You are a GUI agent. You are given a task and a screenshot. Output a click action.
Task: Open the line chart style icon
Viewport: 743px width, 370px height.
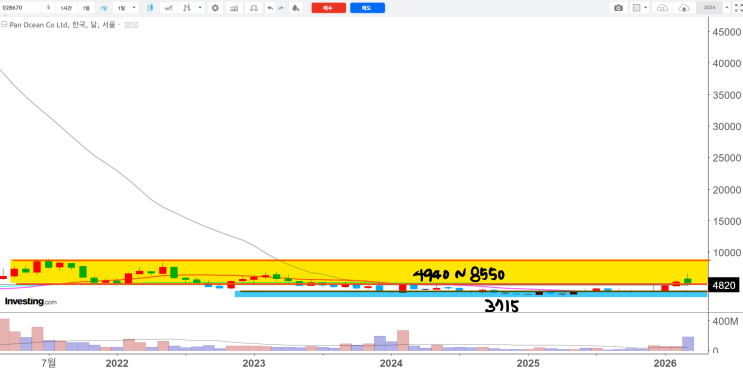tap(169, 8)
